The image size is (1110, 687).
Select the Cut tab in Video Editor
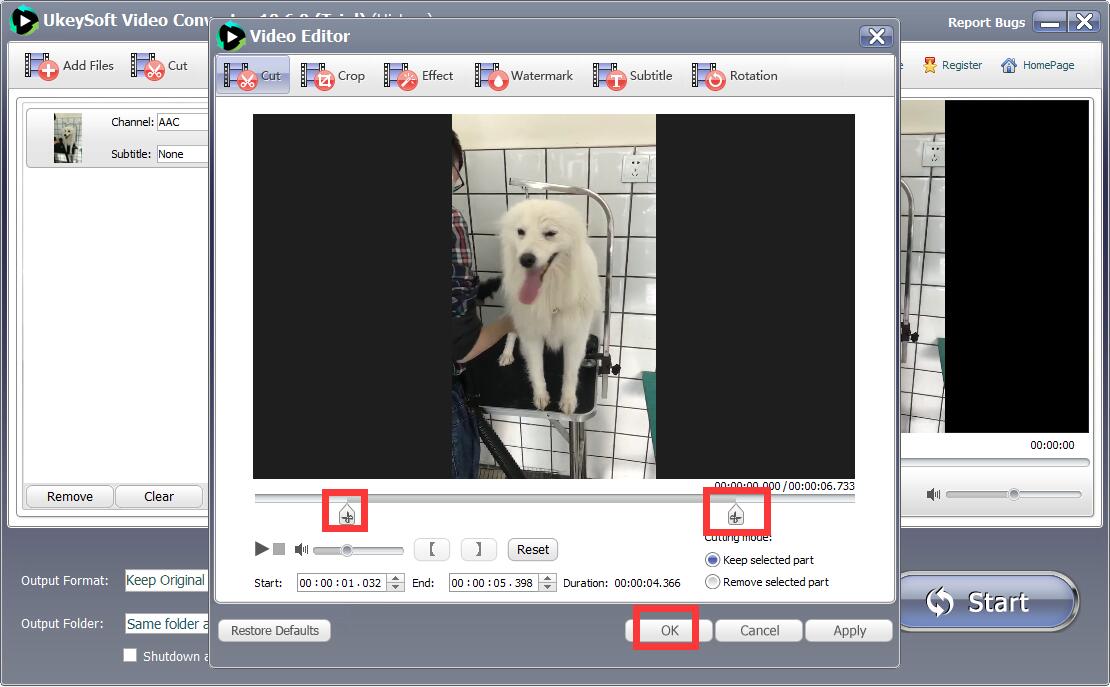[253, 75]
